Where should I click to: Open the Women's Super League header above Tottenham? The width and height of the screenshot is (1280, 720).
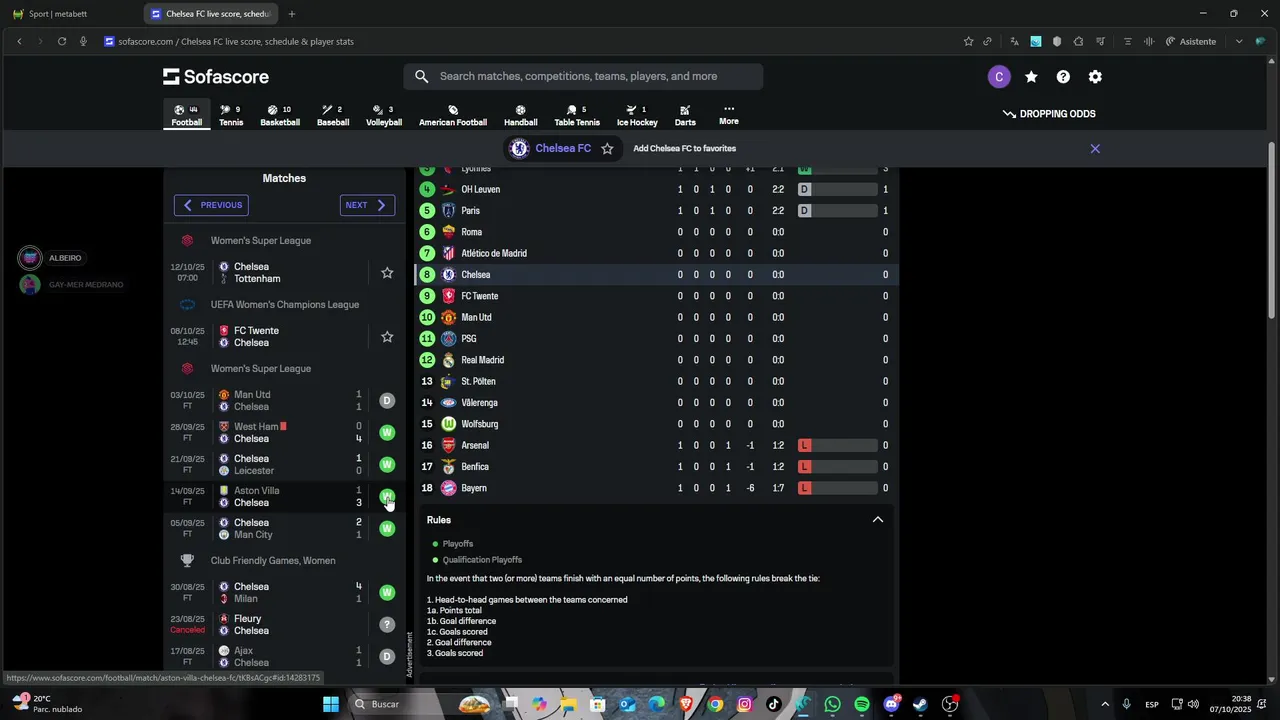point(284,241)
